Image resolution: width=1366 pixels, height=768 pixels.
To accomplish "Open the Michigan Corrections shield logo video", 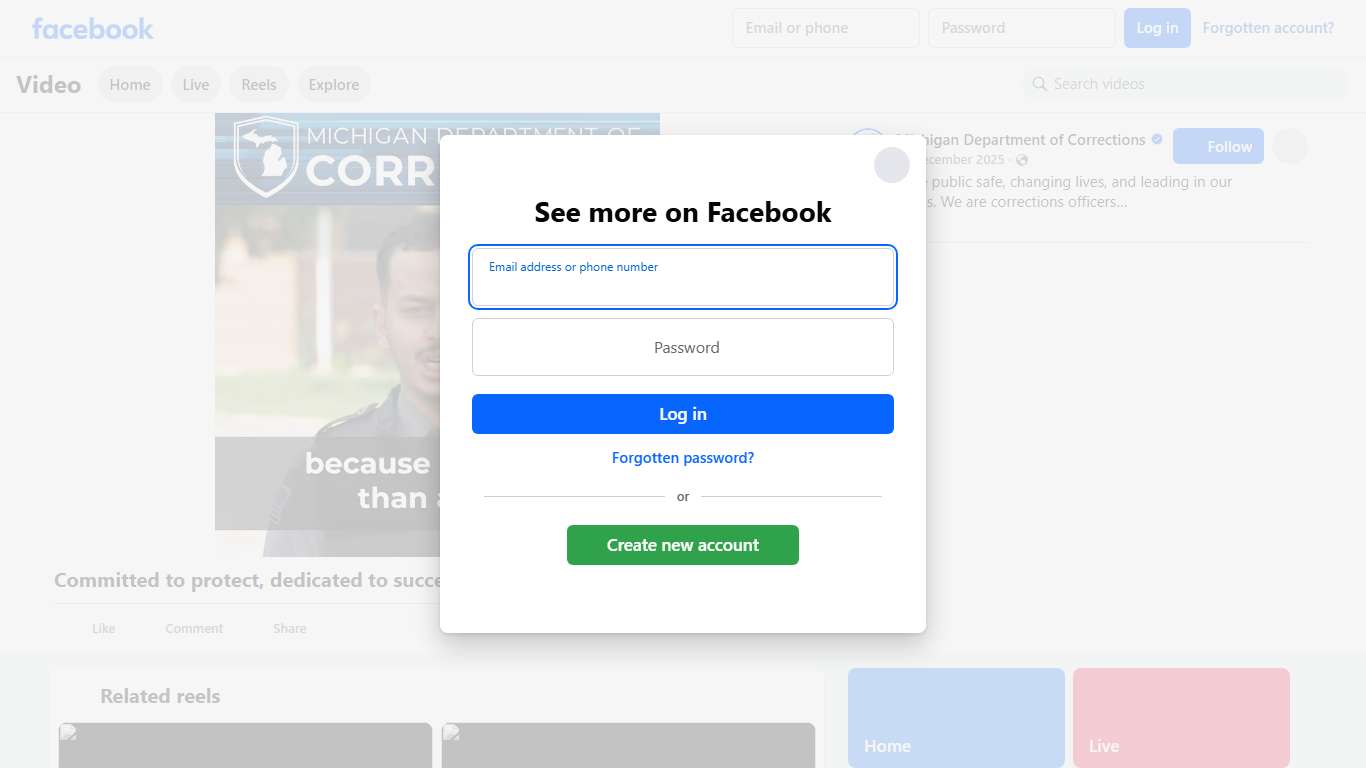I will pos(265,155).
